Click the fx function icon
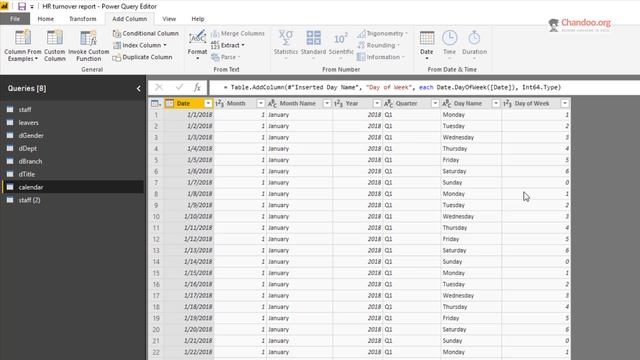This screenshot has height=360, width=640. click(197, 87)
